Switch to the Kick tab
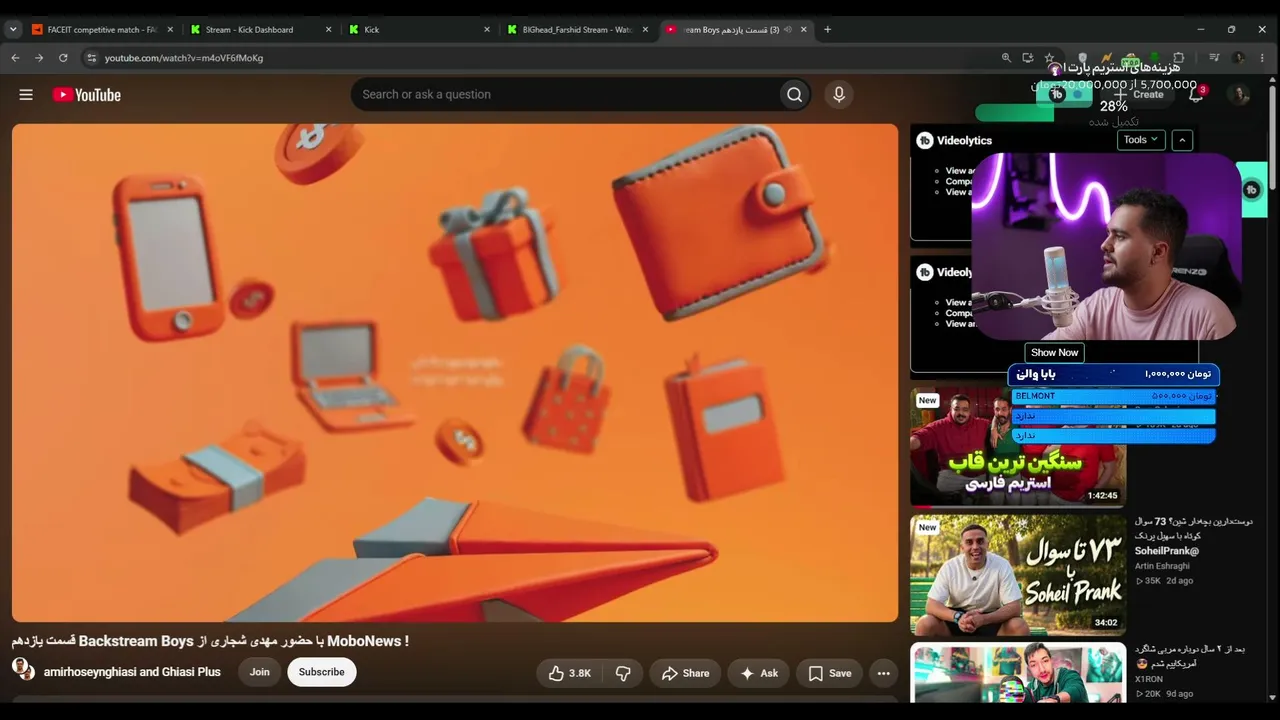 coord(418,30)
